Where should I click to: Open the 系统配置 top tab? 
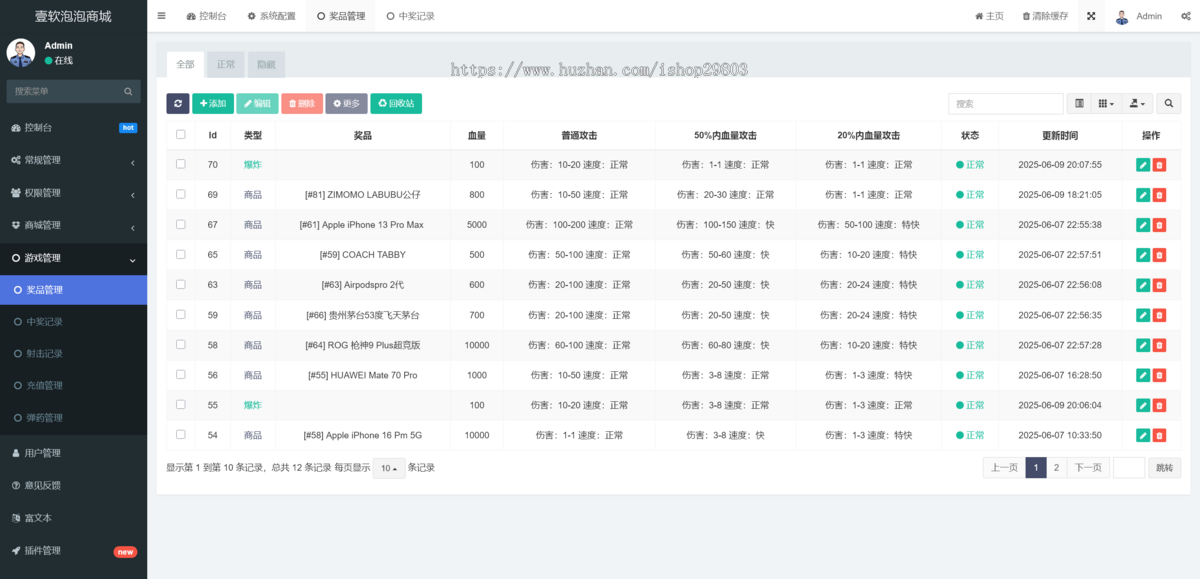[x=272, y=16]
